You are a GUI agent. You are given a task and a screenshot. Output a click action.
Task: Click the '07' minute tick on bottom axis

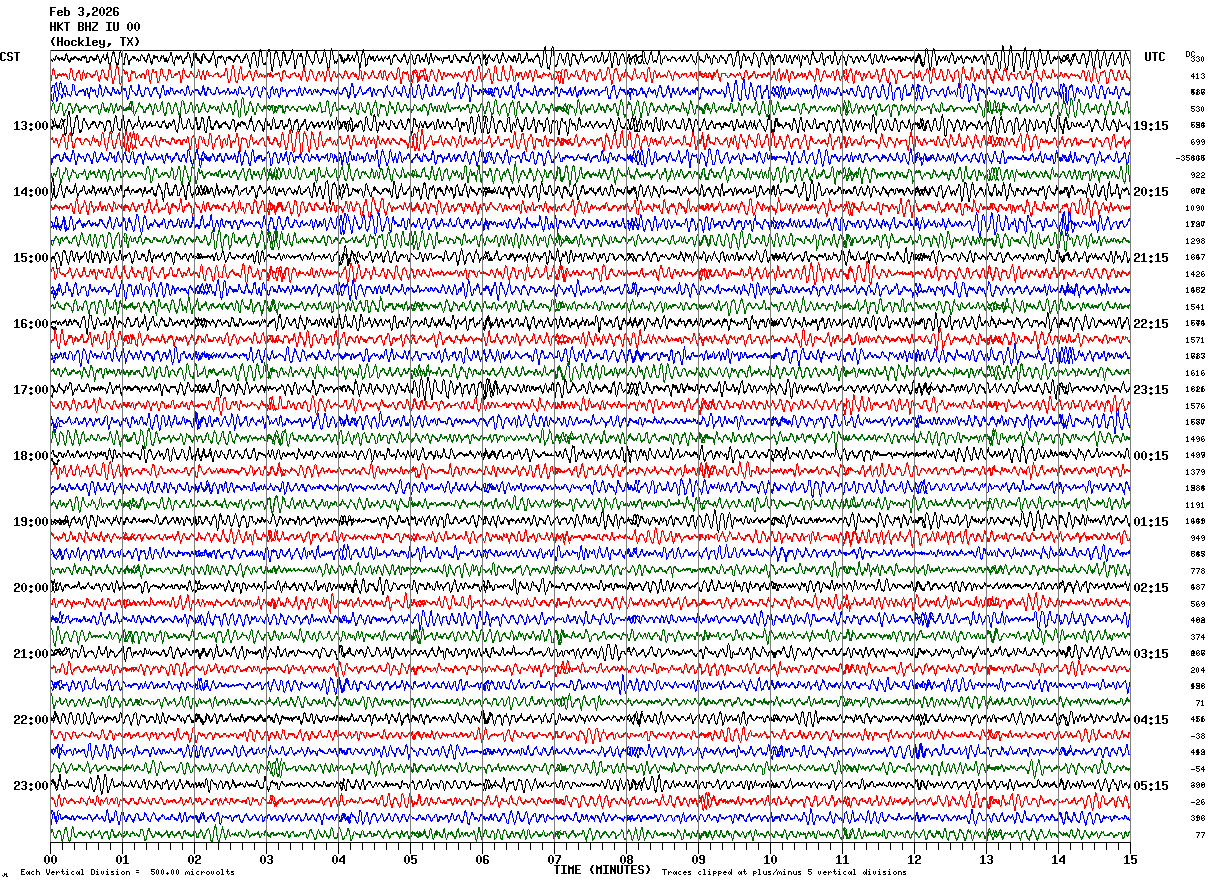554,859
